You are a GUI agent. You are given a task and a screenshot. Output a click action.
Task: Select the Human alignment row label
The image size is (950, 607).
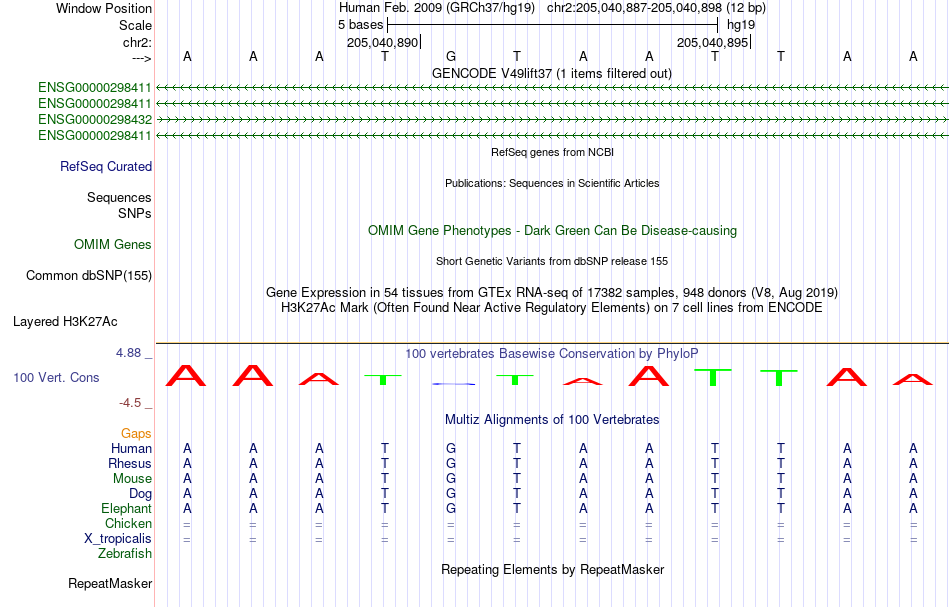131,448
